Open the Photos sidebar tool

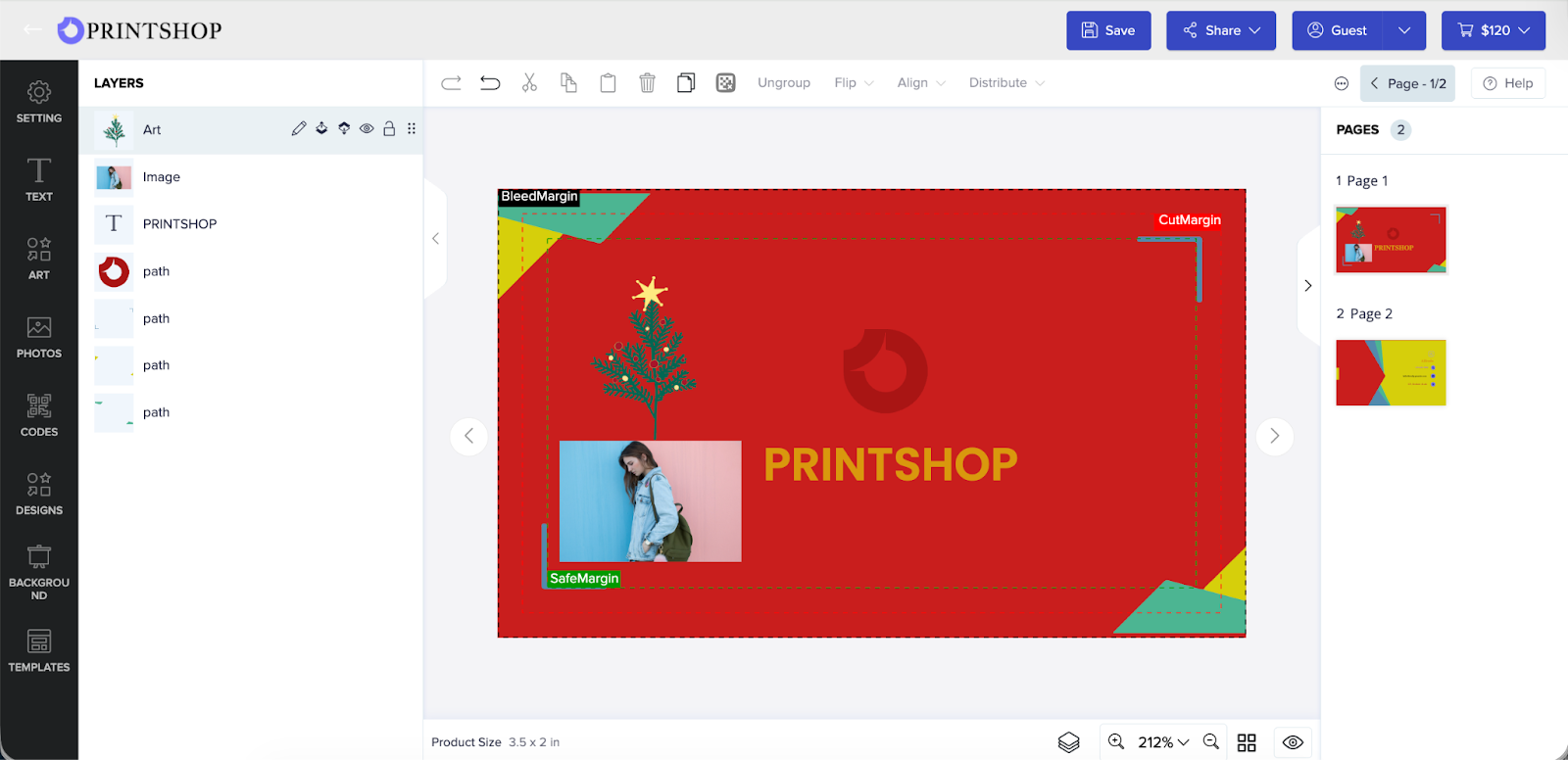pyautogui.click(x=39, y=336)
